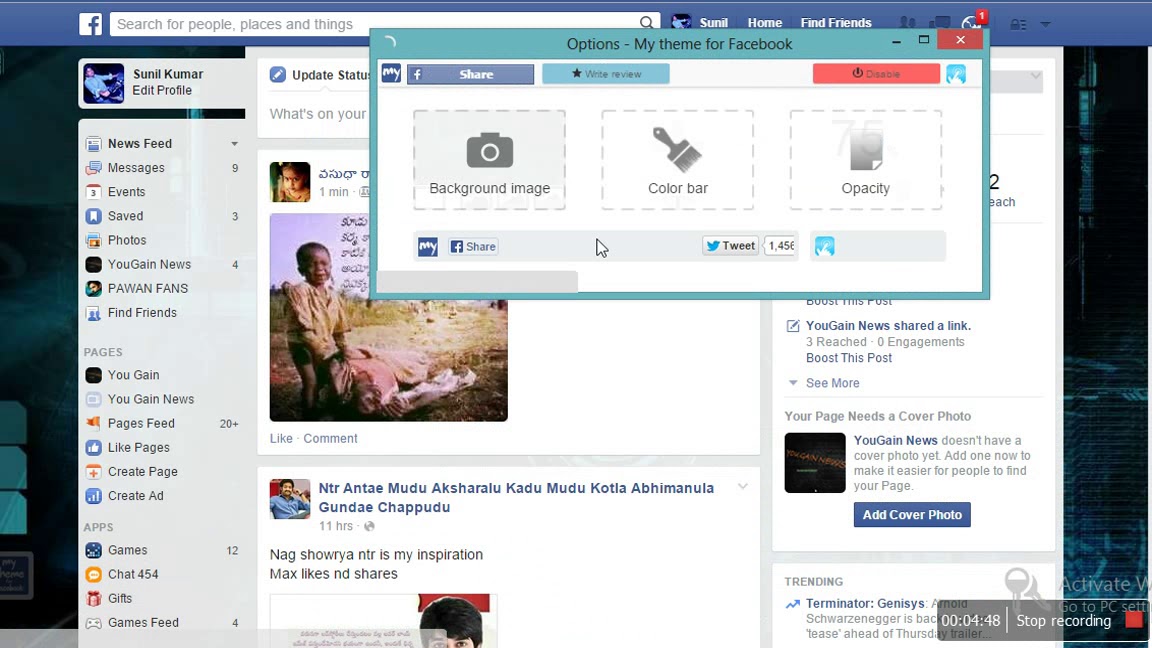Comment on the photo post
The width and height of the screenshot is (1152, 648).
pyautogui.click(x=330, y=439)
